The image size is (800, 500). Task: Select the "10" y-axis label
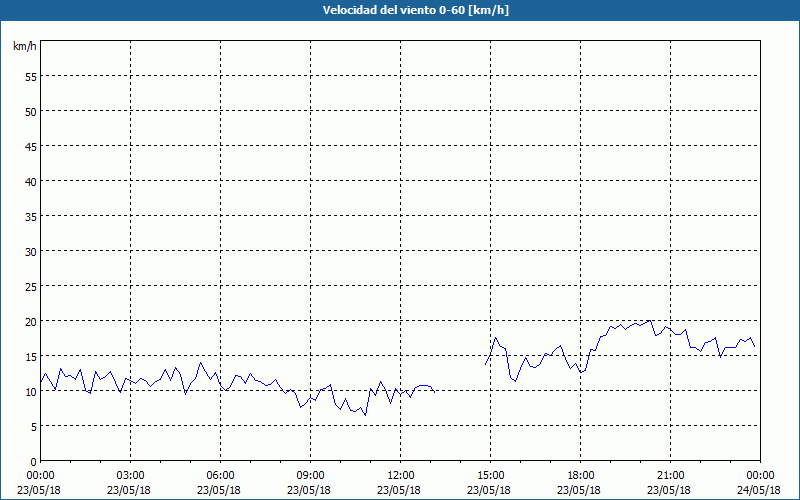(x=30, y=391)
